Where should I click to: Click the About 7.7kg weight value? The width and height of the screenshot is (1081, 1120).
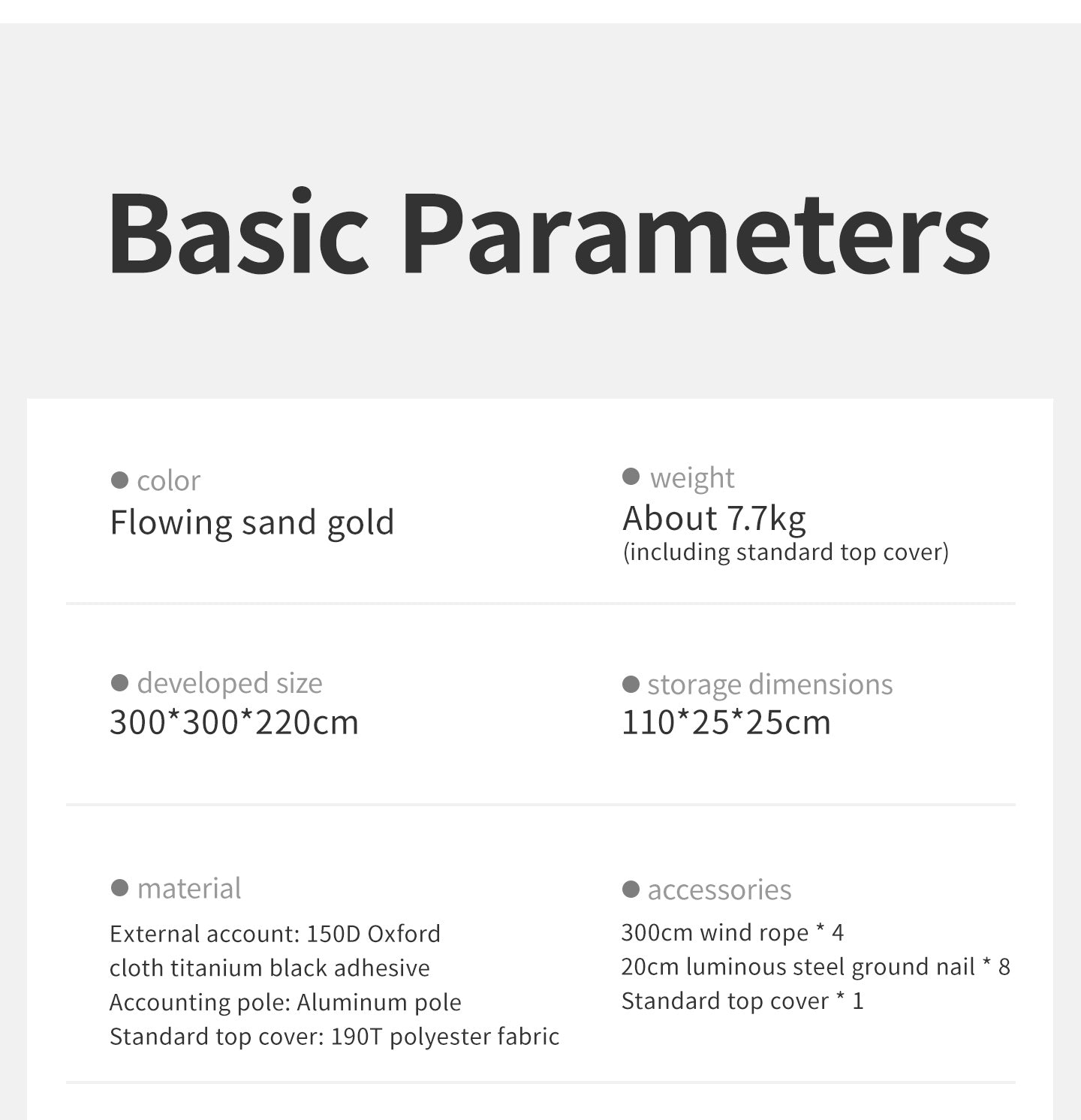[714, 518]
